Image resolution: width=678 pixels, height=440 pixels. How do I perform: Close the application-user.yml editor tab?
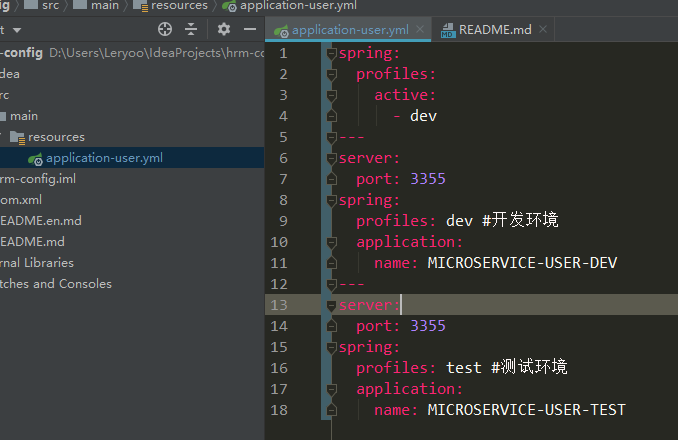(x=418, y=30)
